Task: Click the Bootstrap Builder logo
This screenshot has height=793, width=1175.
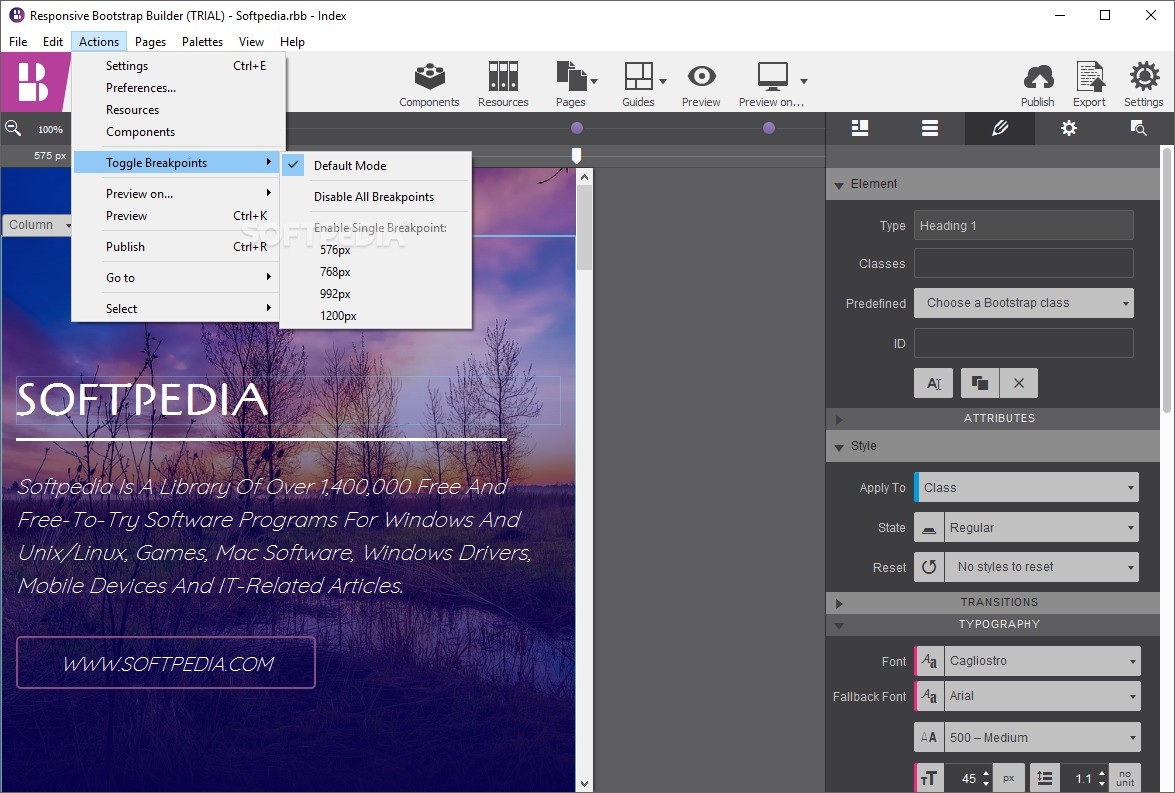Action: click(33, 82)
